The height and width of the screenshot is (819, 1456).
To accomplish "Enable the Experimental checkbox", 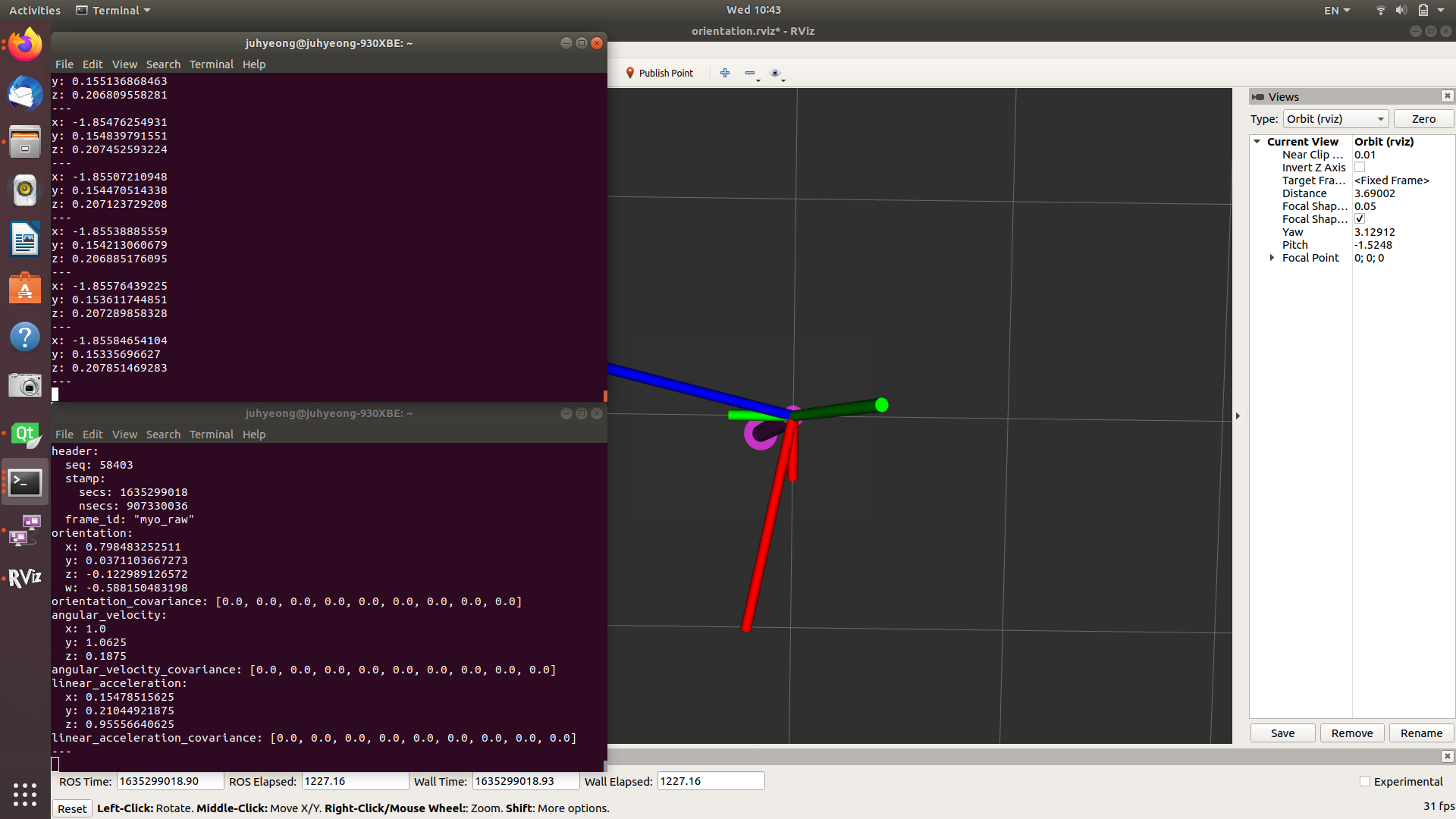I will 1365,781.
